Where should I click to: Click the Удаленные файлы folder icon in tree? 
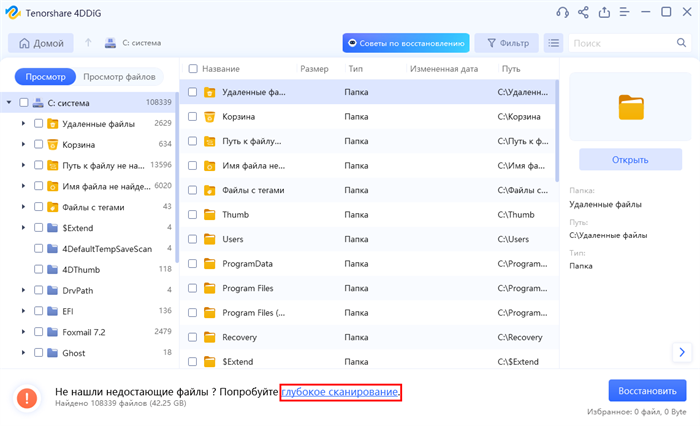coord(53,124)
